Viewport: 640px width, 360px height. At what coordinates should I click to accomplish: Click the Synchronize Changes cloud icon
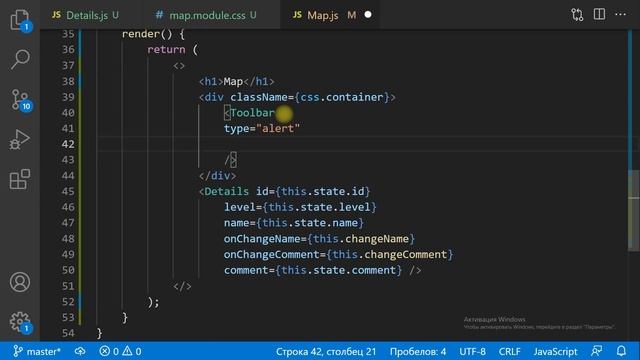coord(80,351)
